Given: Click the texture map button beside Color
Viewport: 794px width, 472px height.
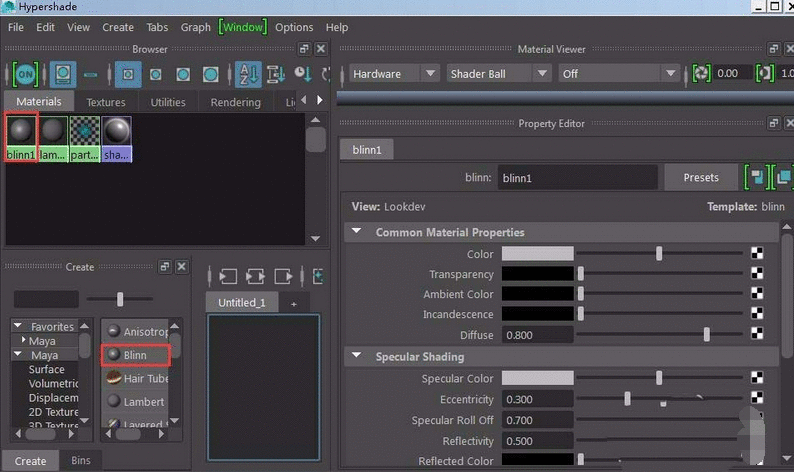Looking at the screenshot, I should point(757,254).
